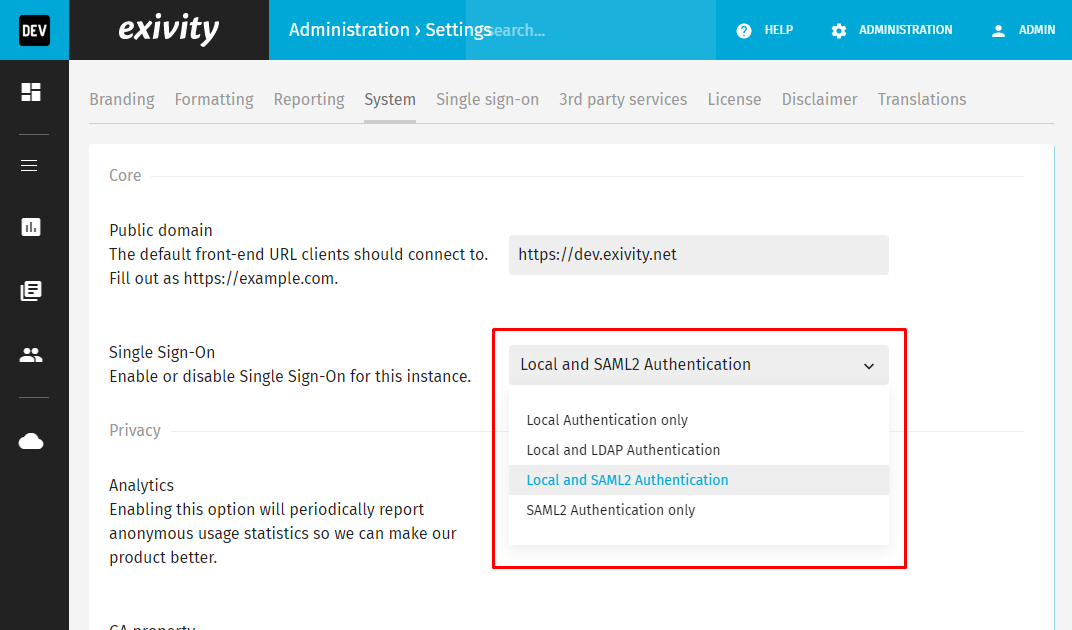This screenshot has width=1072, height=630.
Task: Choose Local and LDAP Authentication option
Action: coord(623,450)
